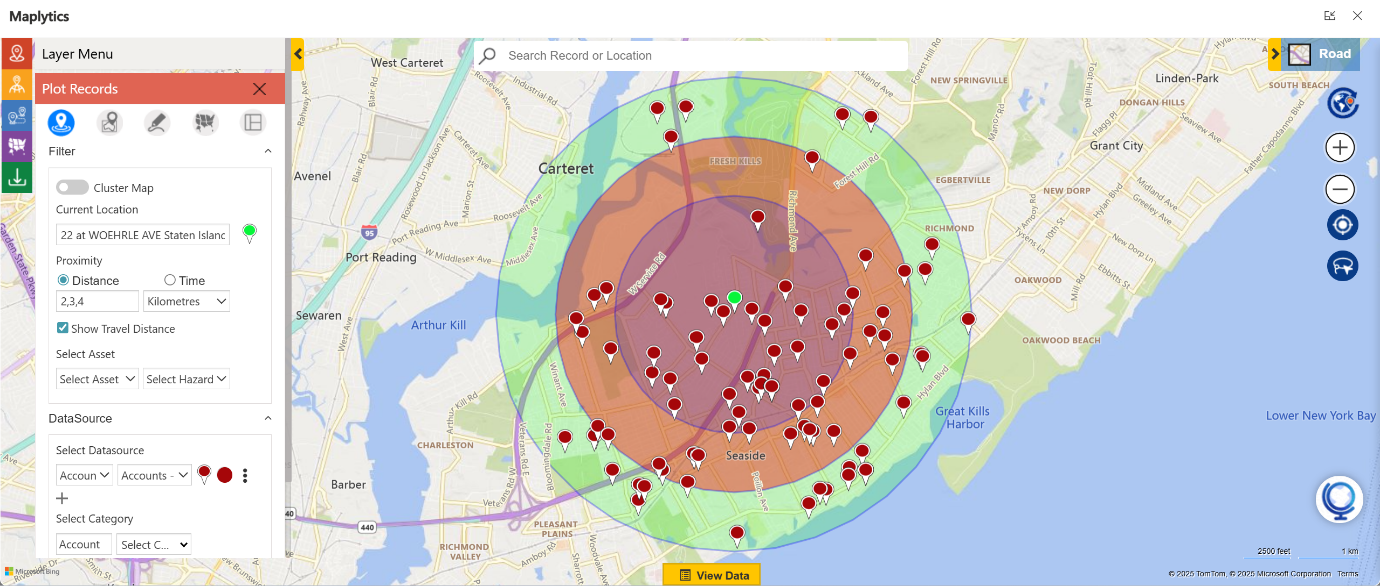Select the By Territory map tool
Viewport: 1380px width, 586px height.
205,122
